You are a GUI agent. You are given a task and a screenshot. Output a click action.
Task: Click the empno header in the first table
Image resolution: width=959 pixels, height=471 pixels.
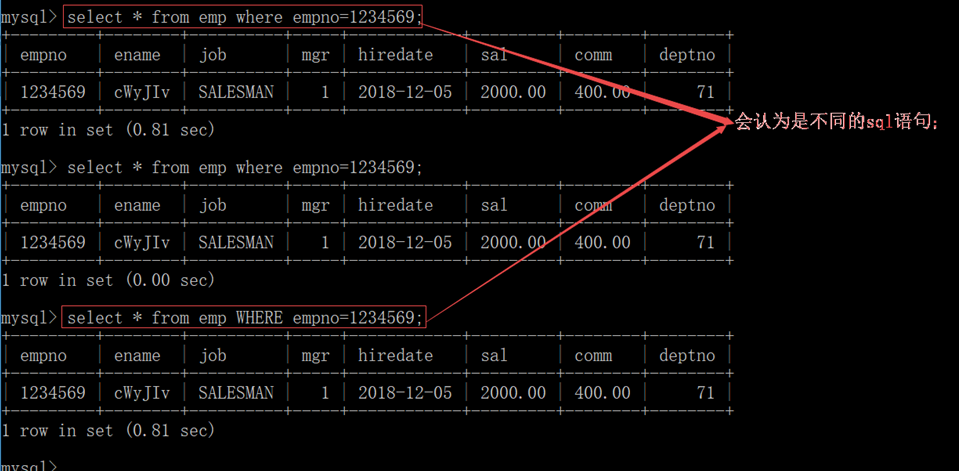click(x=43, y=55)
